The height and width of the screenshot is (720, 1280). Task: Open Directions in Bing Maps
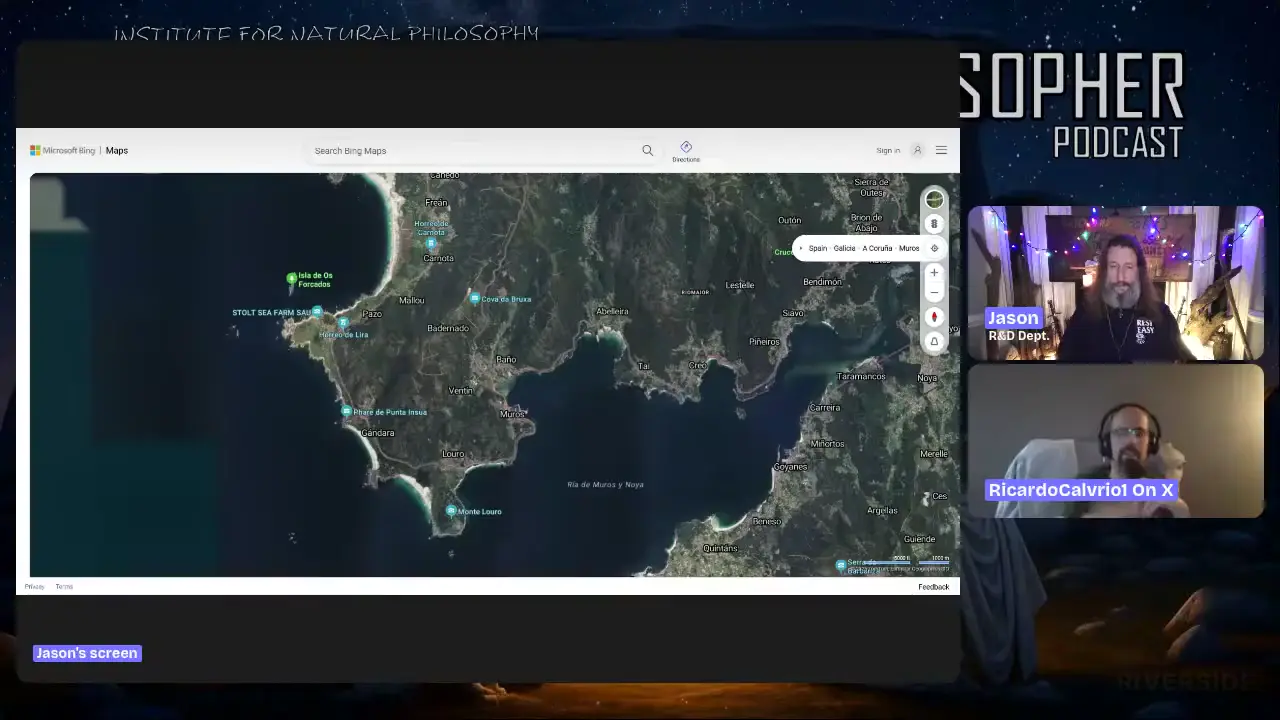coord(686,151)
